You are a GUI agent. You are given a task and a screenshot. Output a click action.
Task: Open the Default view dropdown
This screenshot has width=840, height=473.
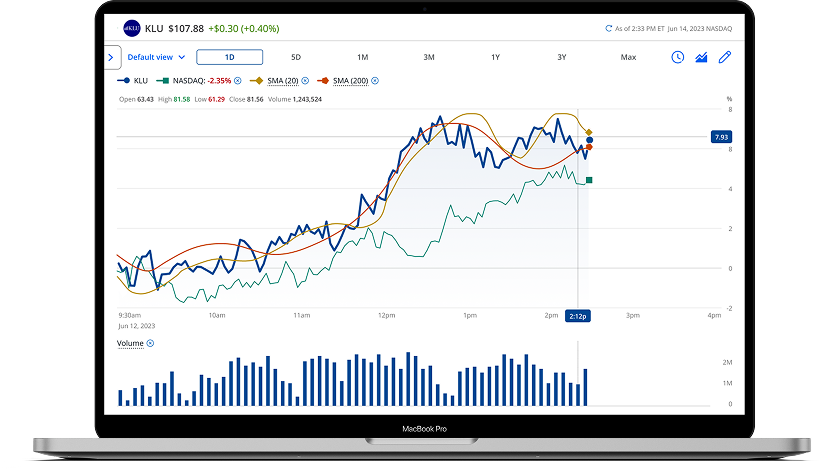(156, 57)
